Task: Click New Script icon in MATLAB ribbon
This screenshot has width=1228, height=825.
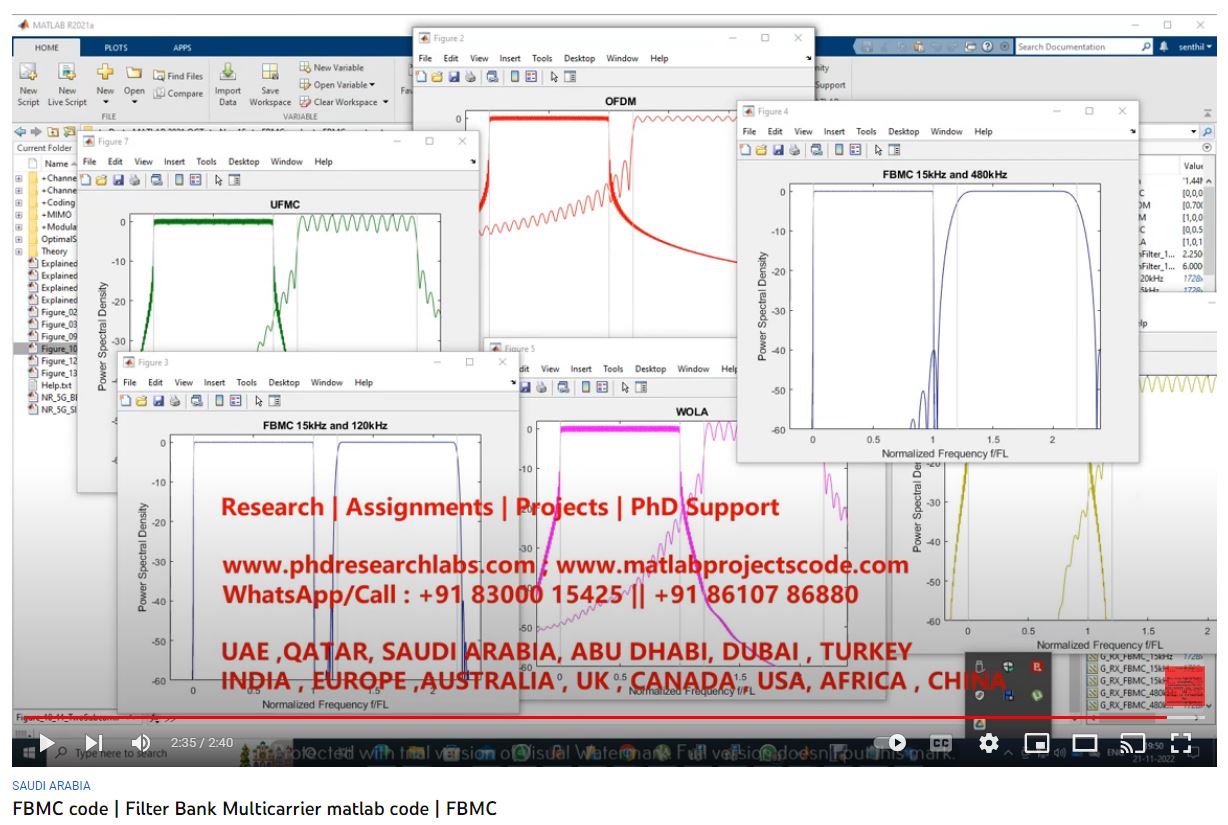Action: click(x=28, y=74)
